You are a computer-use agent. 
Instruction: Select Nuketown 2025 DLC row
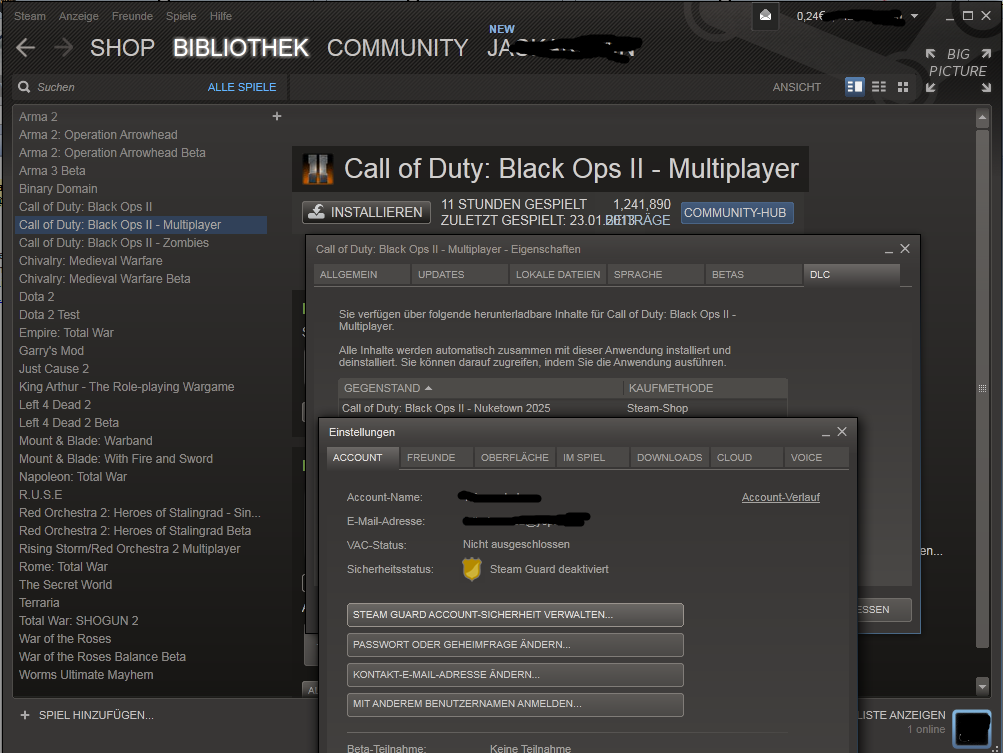[x=563, y=408]
